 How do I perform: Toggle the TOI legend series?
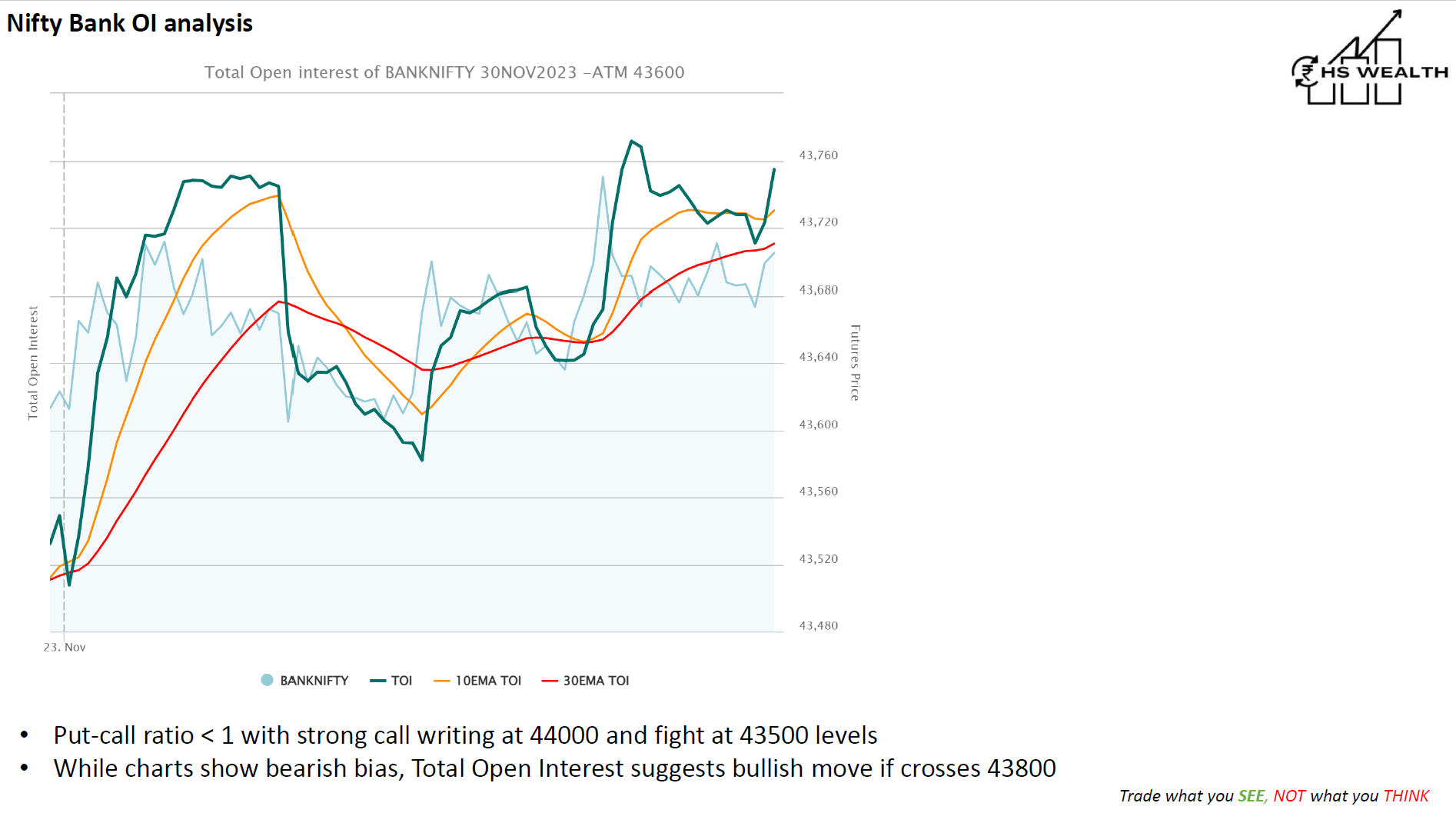(x=391, y=681)
